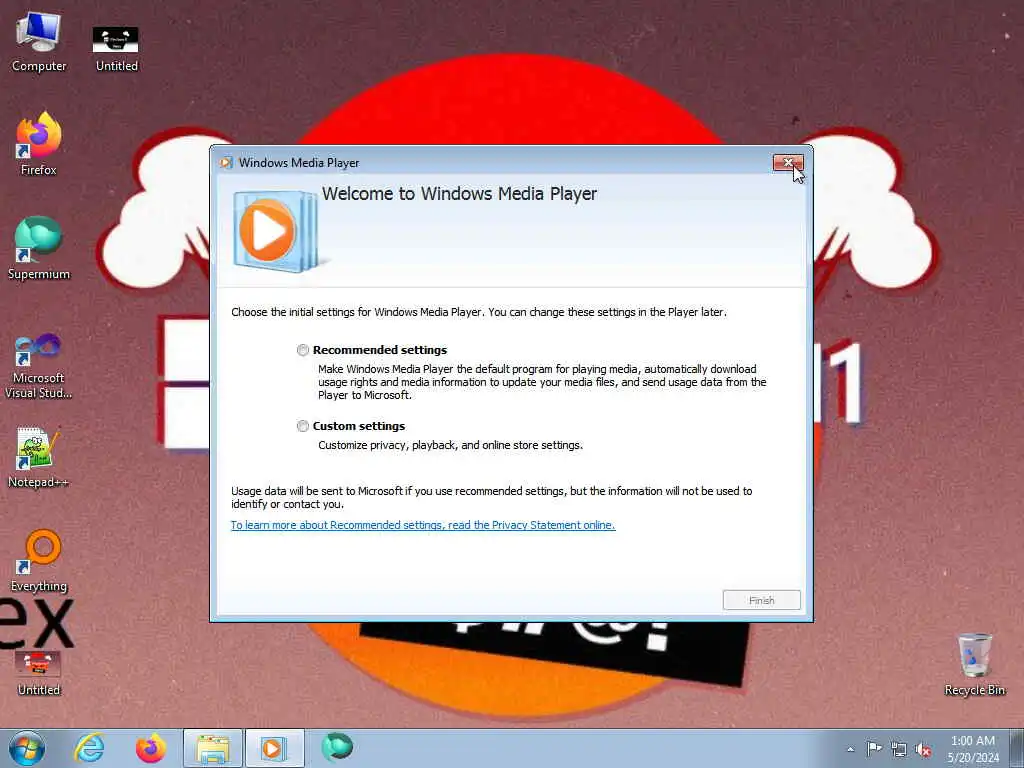
Task: Choose the Custom settings radio option
Action: (x=303, y=426)
